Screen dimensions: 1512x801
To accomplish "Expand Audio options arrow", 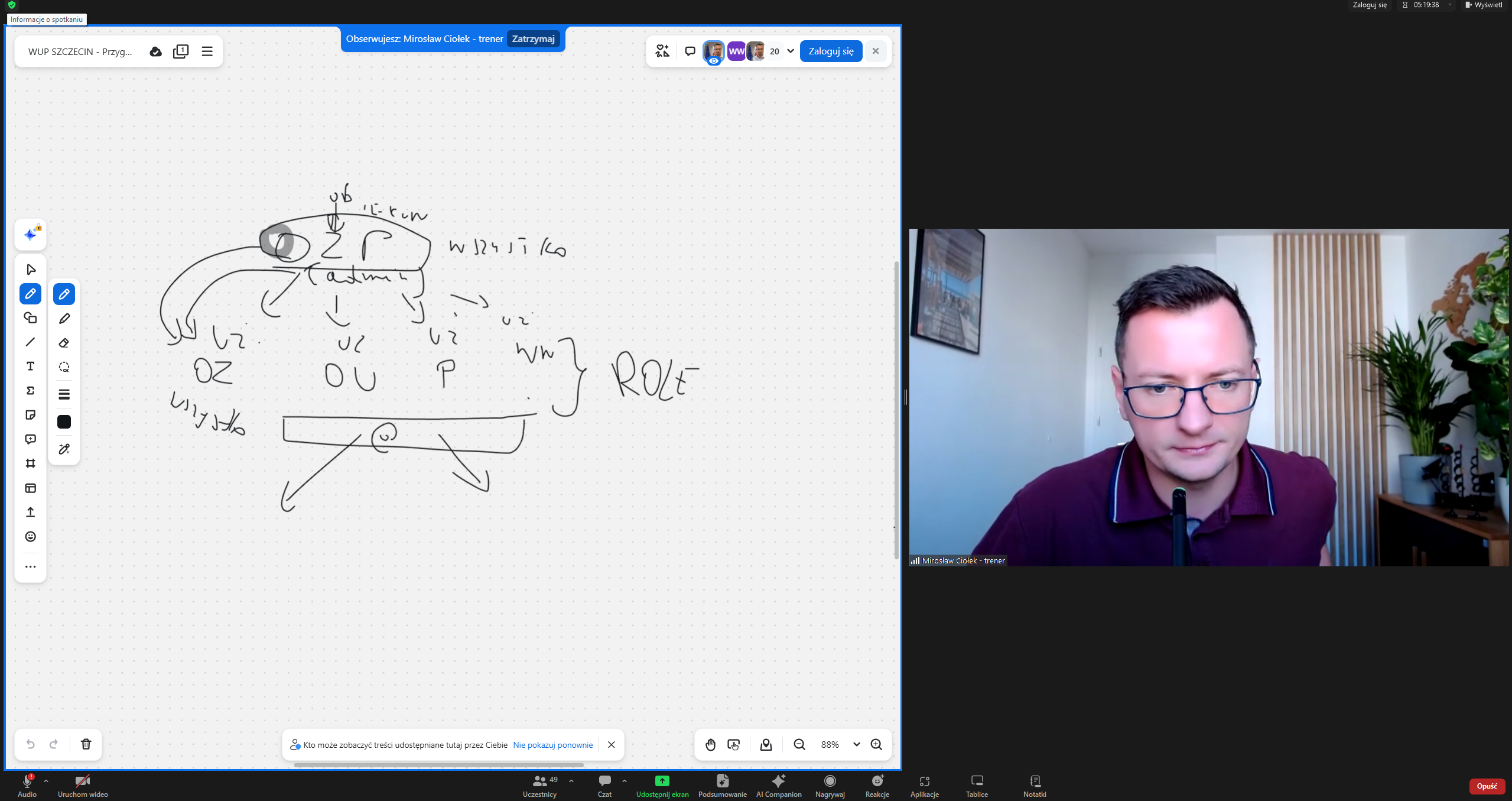I will 46,781.
